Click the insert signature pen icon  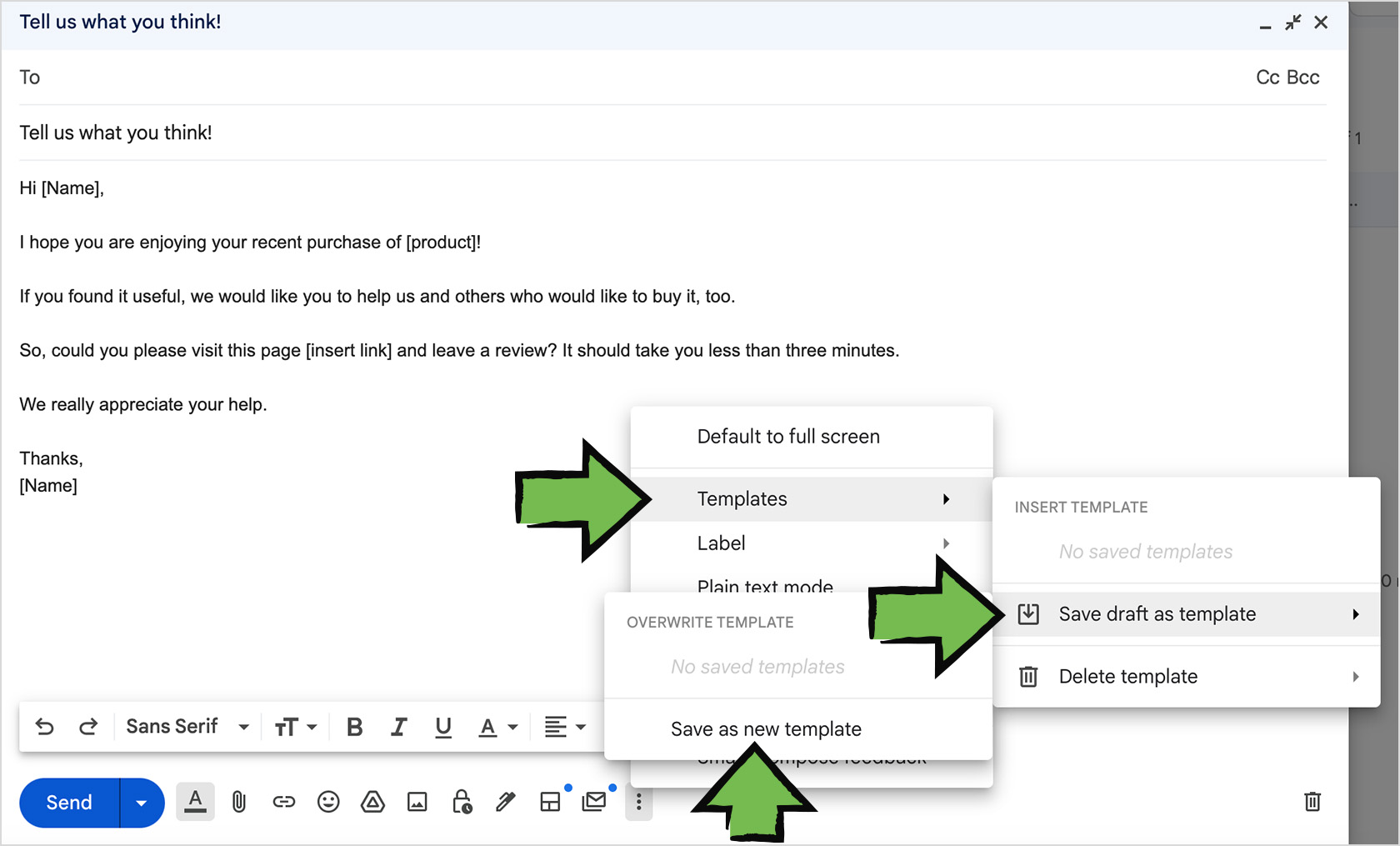(x=505, y=802)
